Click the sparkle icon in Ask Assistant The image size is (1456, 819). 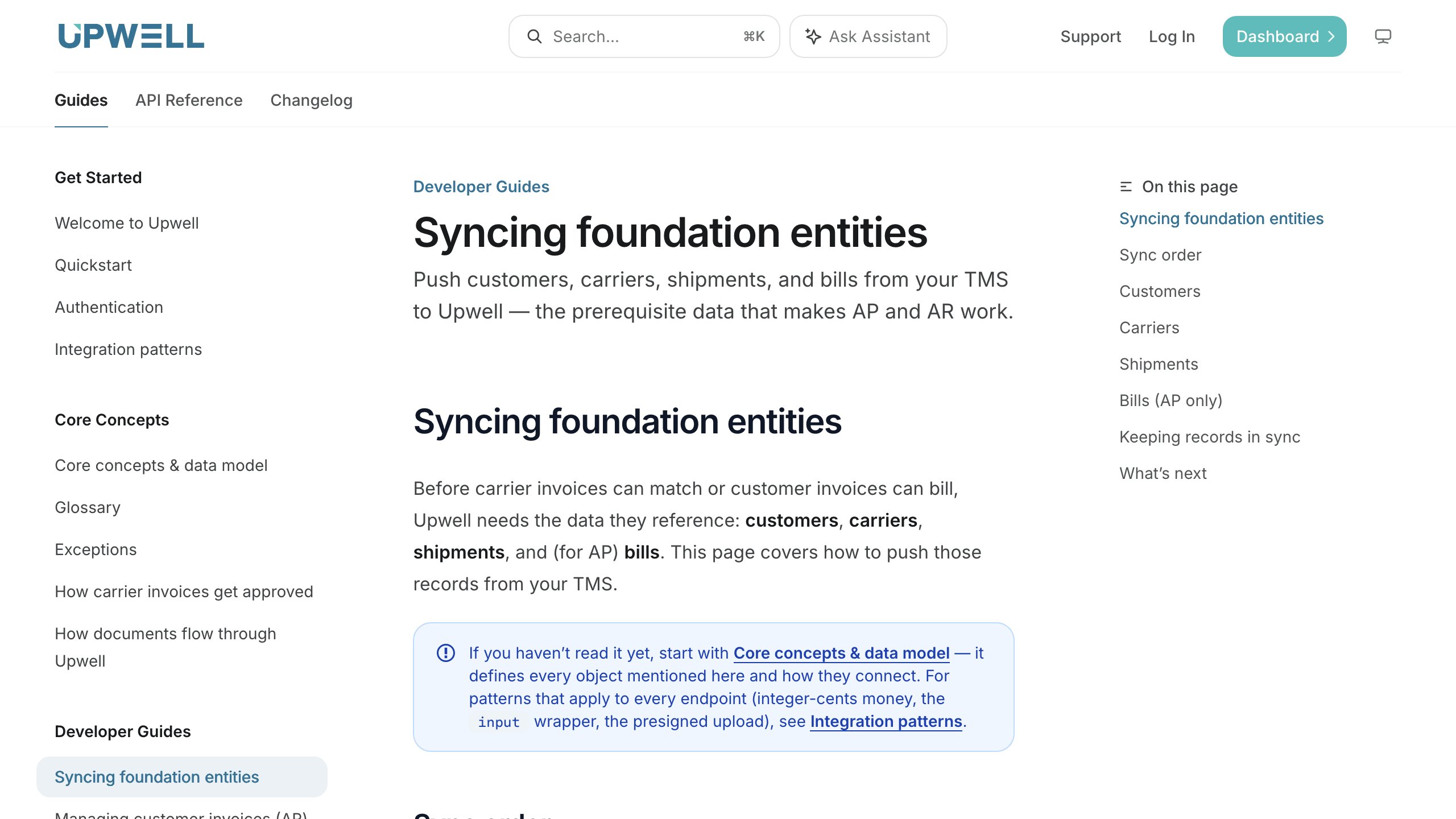813,36
